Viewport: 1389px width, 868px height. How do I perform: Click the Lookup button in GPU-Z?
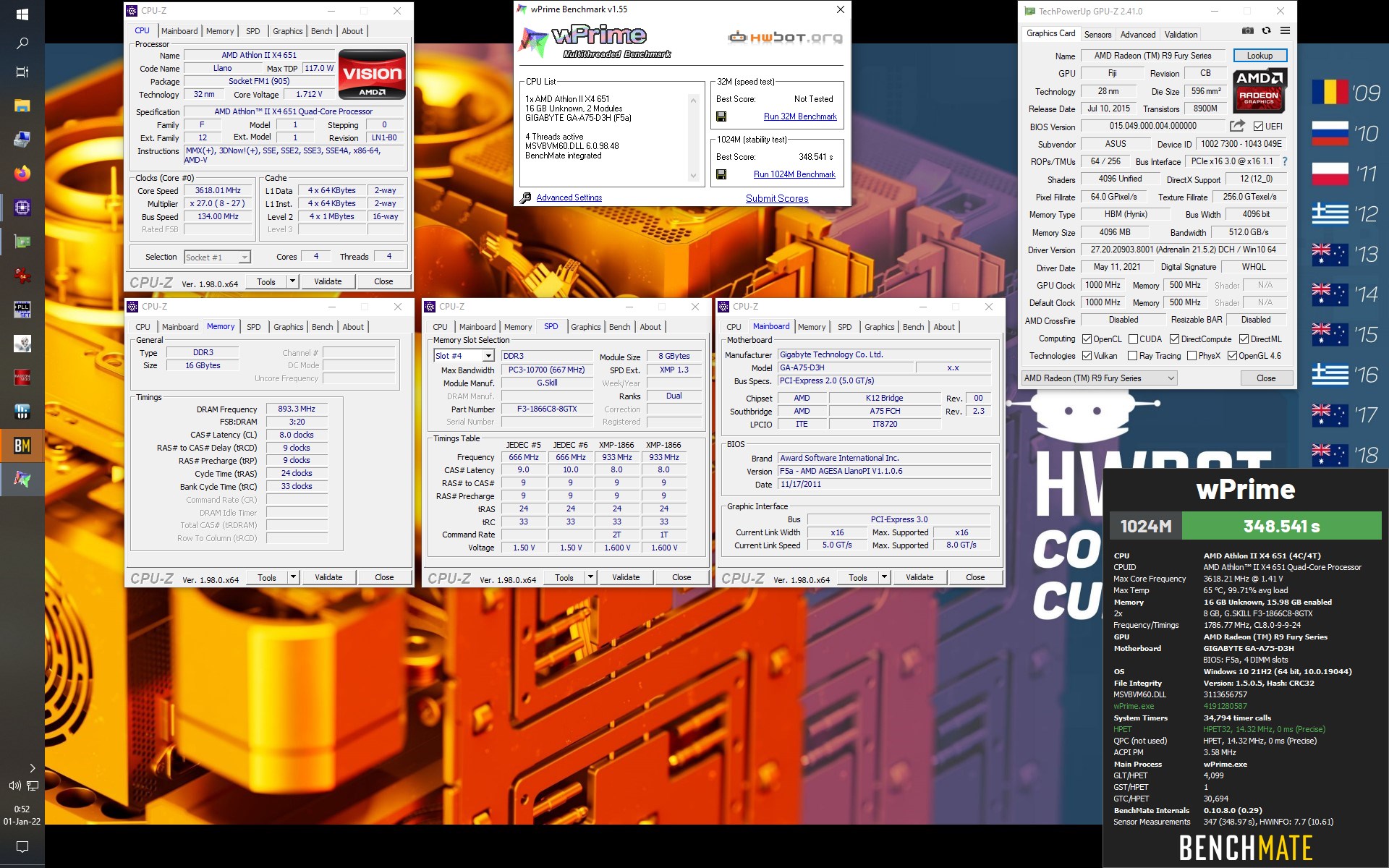pos(1259,56)
